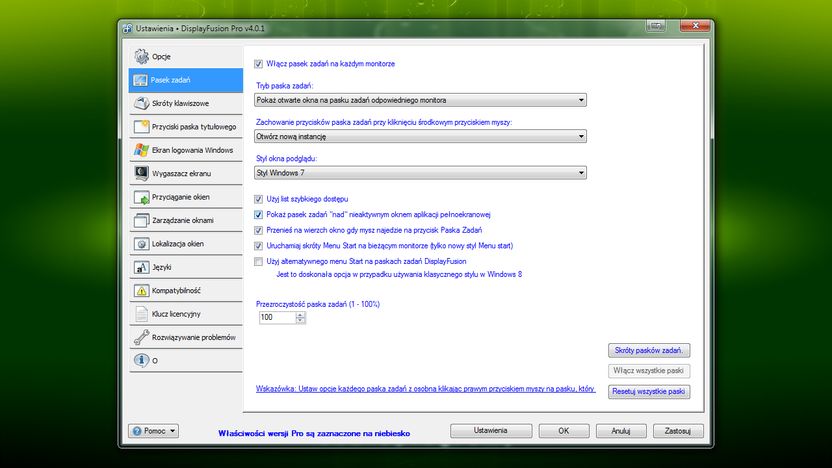Toggle Użyj list szybkiego dostępu checkbox
832x468 pixels.
pyautogui.click(x=258, y=199)
